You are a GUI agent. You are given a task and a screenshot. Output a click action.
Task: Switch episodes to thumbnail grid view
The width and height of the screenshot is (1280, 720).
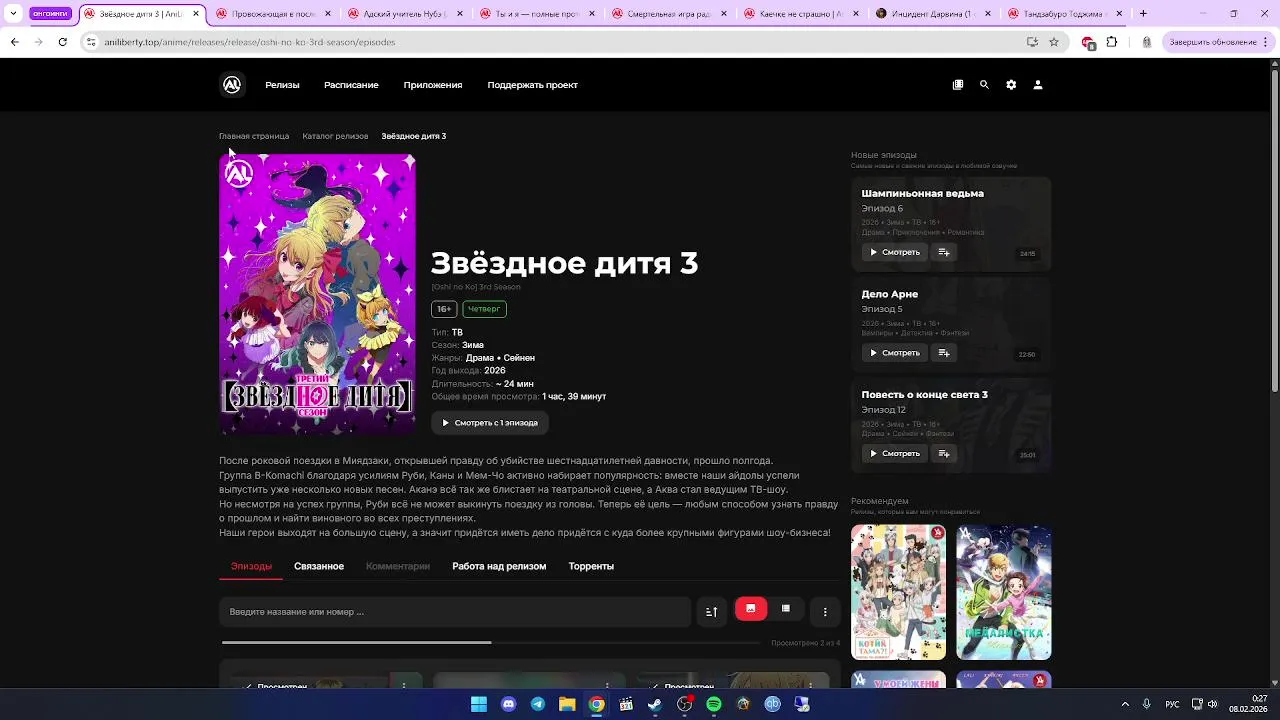coord(751,609)
